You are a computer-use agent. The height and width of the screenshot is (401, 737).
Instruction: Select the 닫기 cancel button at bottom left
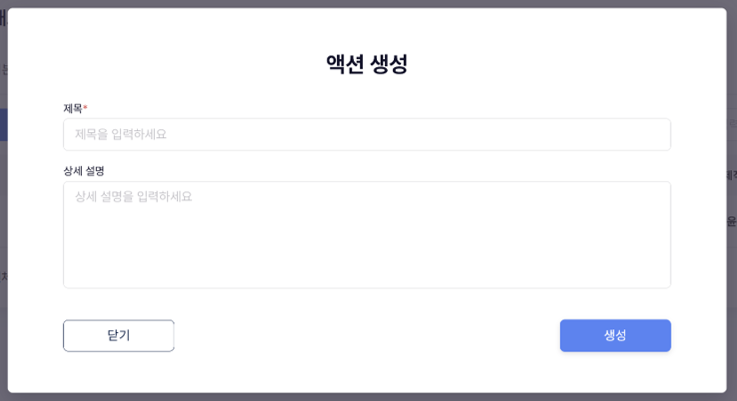(118, 335)
